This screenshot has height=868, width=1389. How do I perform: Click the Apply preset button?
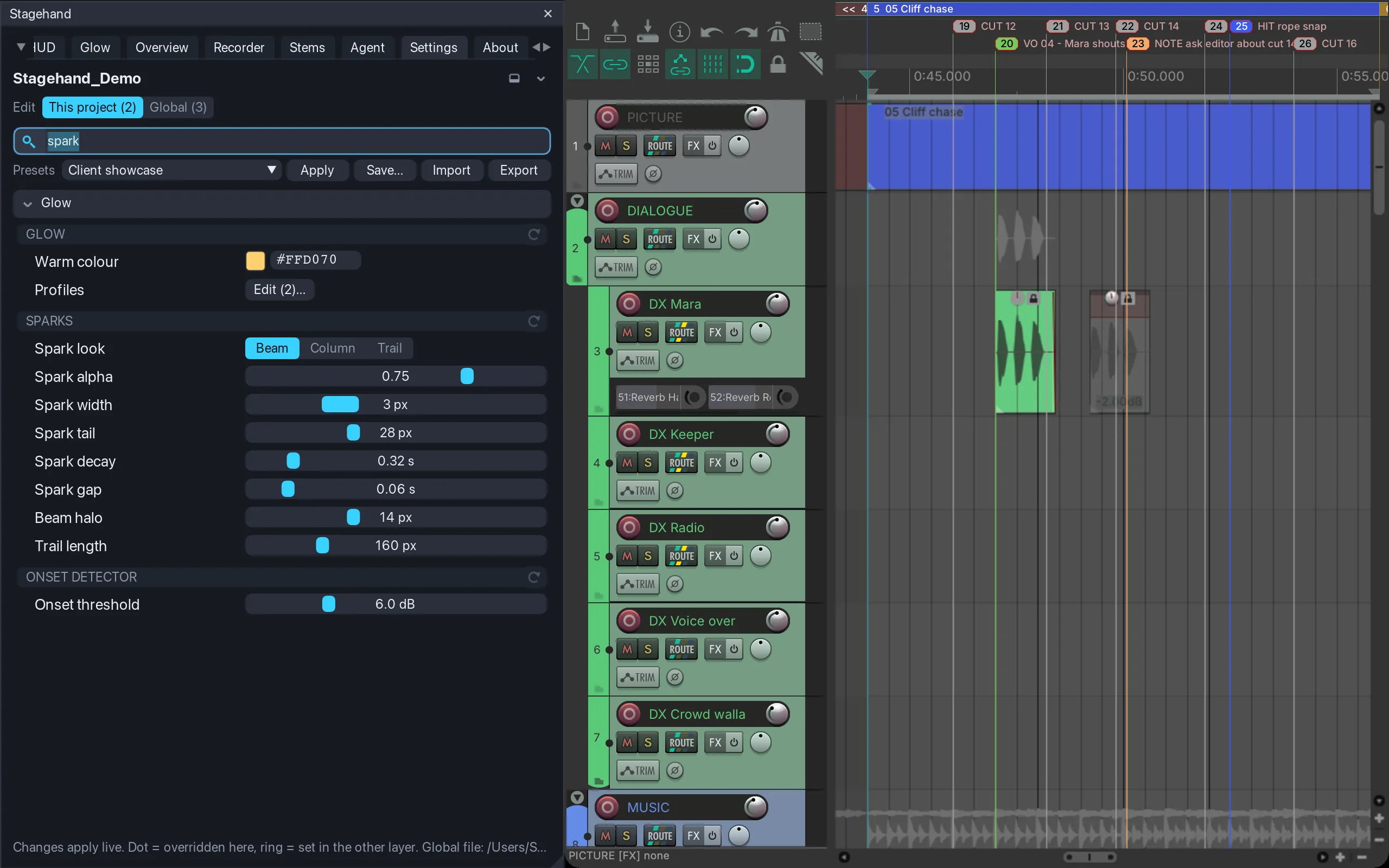pyautogui.click(x=317, y=170)
